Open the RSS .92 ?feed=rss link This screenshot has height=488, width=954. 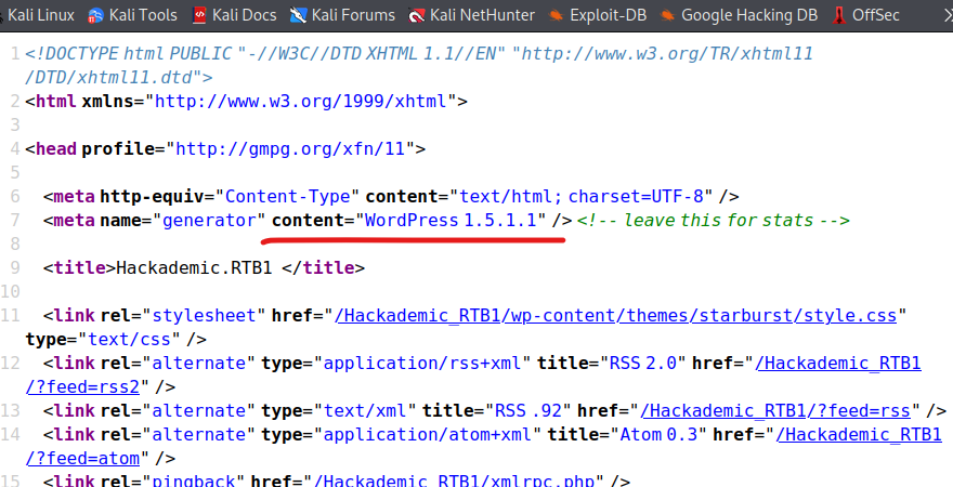click(x=775, y=411)
